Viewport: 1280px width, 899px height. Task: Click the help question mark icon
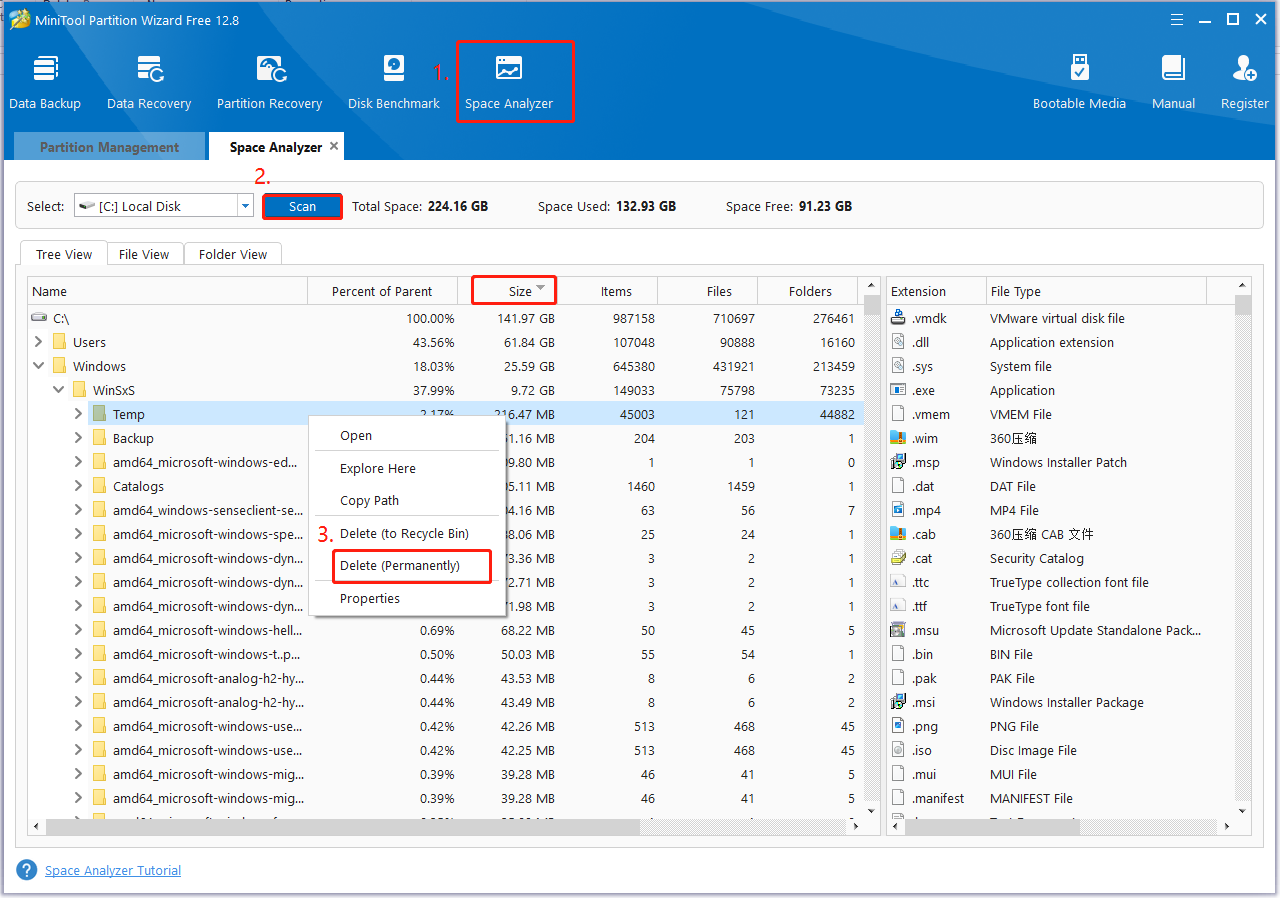26,869
